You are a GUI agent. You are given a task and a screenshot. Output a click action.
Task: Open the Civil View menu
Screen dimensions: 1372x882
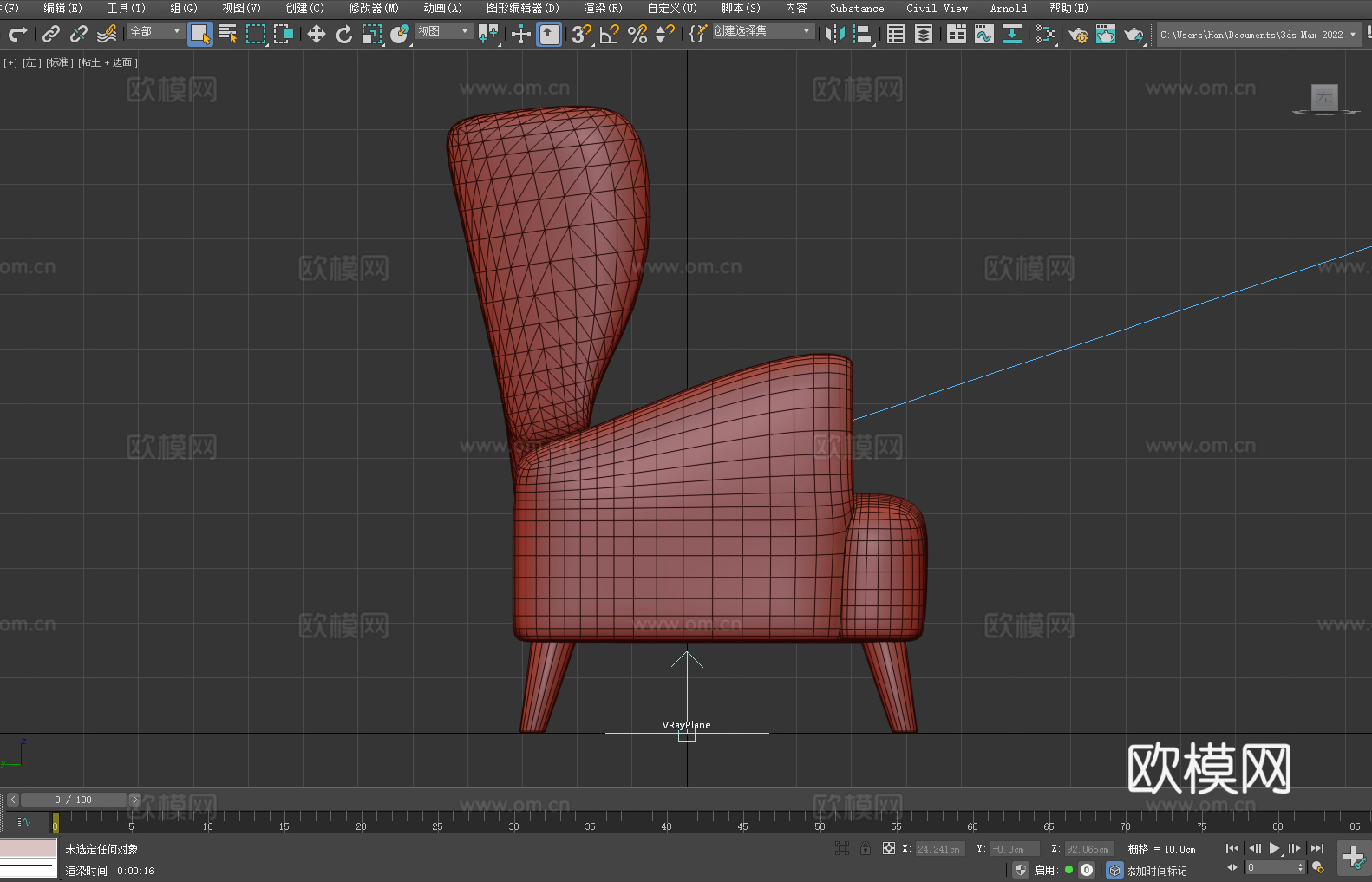pos(937,8)
